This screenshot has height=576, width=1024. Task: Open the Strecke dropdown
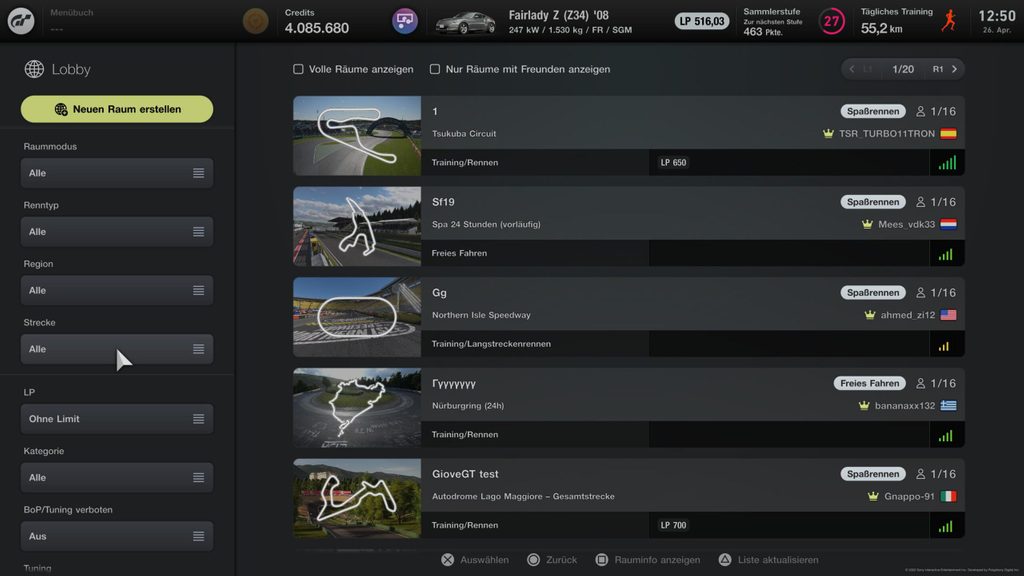(117, 349)
